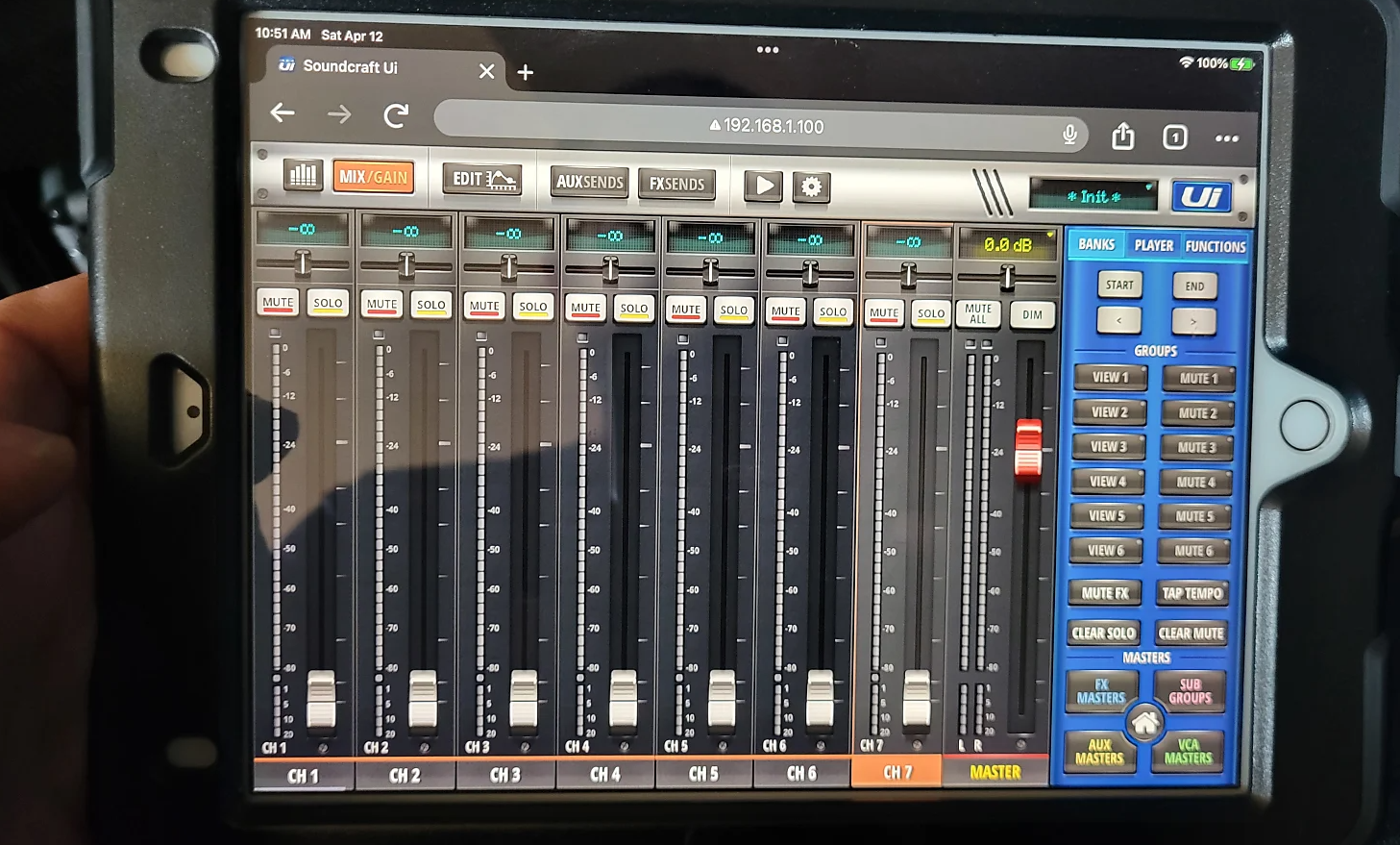Mute channel CH 1

[x=278, y=302]
